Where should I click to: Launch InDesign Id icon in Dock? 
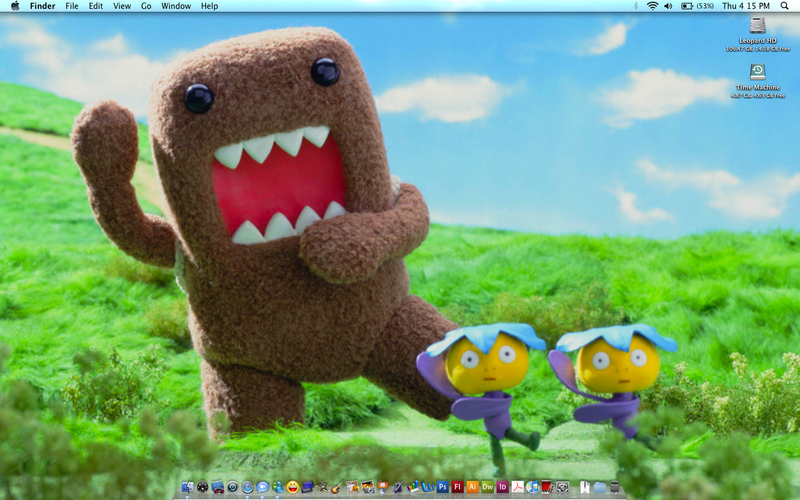pyautogui.click(x=503, y=487)
